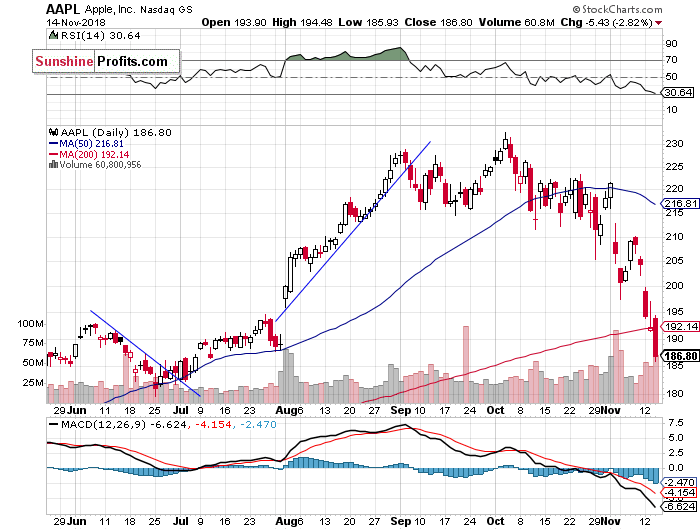
Task: Click the Low 185.93 value
Action: (x=368, y=22)
